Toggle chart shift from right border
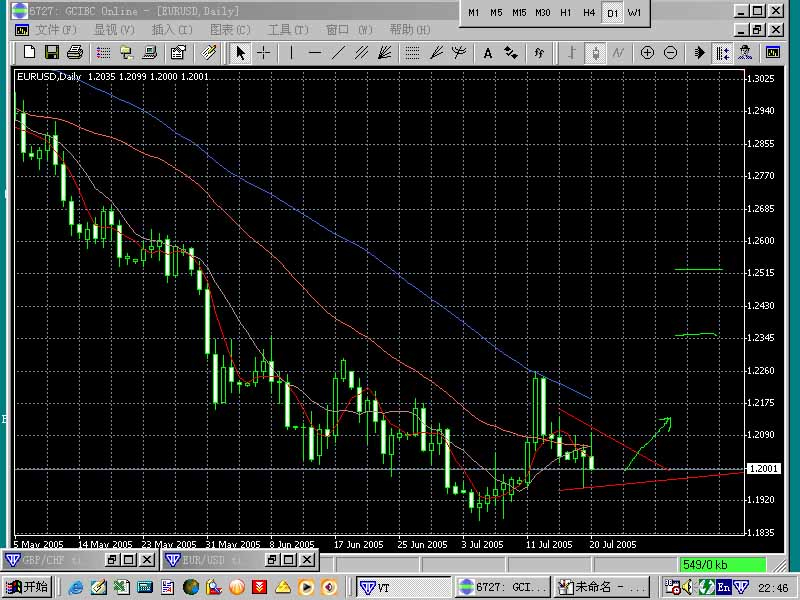The height and width of the screenshot is (600, 800). [722, 53]
